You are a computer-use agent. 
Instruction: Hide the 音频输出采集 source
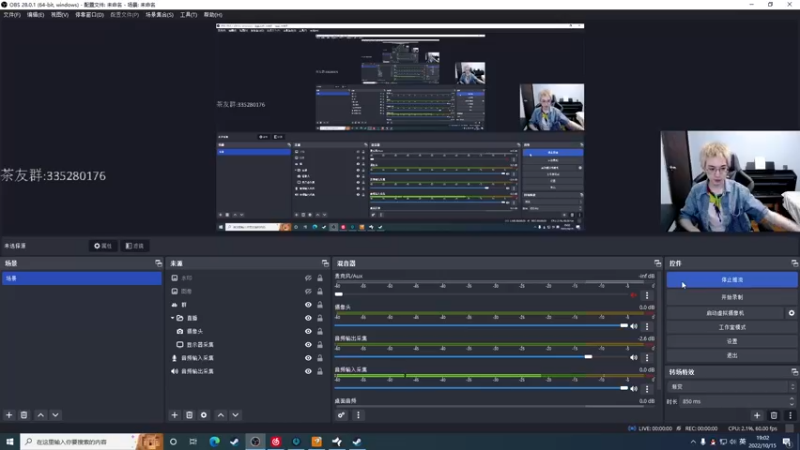click(308, 371)
